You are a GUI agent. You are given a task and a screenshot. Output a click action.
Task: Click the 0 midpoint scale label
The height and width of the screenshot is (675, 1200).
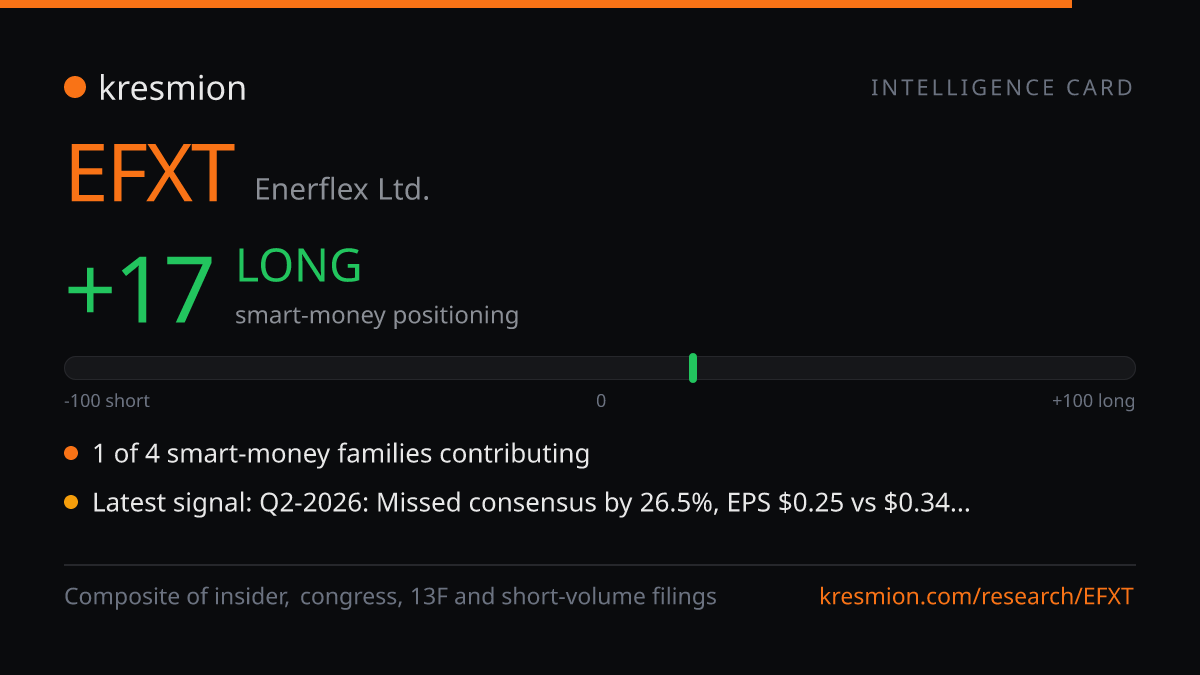[x=601, y=401]
